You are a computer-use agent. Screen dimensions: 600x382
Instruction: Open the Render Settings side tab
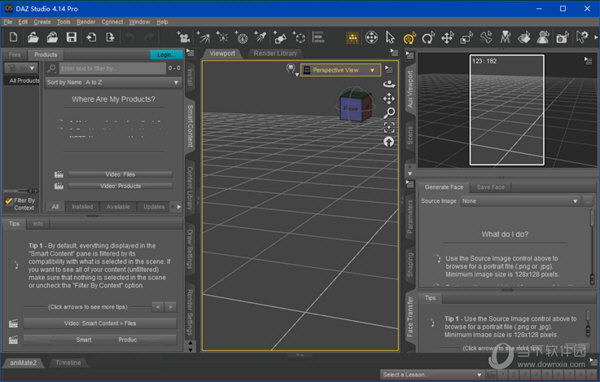190,312
